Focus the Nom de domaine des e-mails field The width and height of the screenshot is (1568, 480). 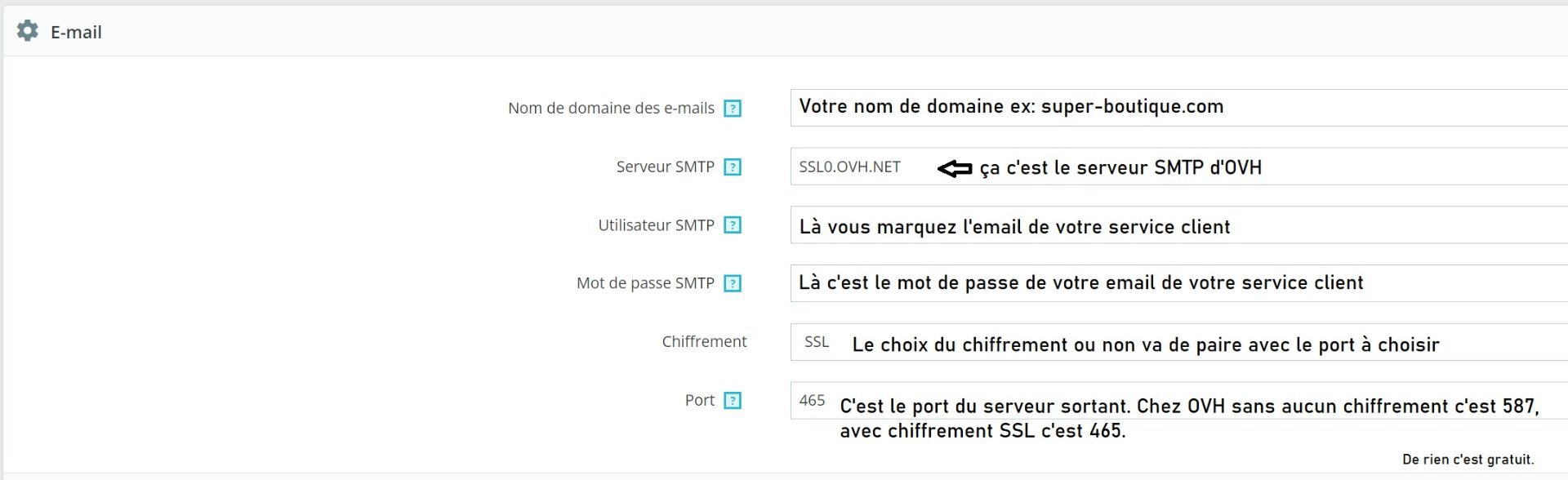point(1178,108)
